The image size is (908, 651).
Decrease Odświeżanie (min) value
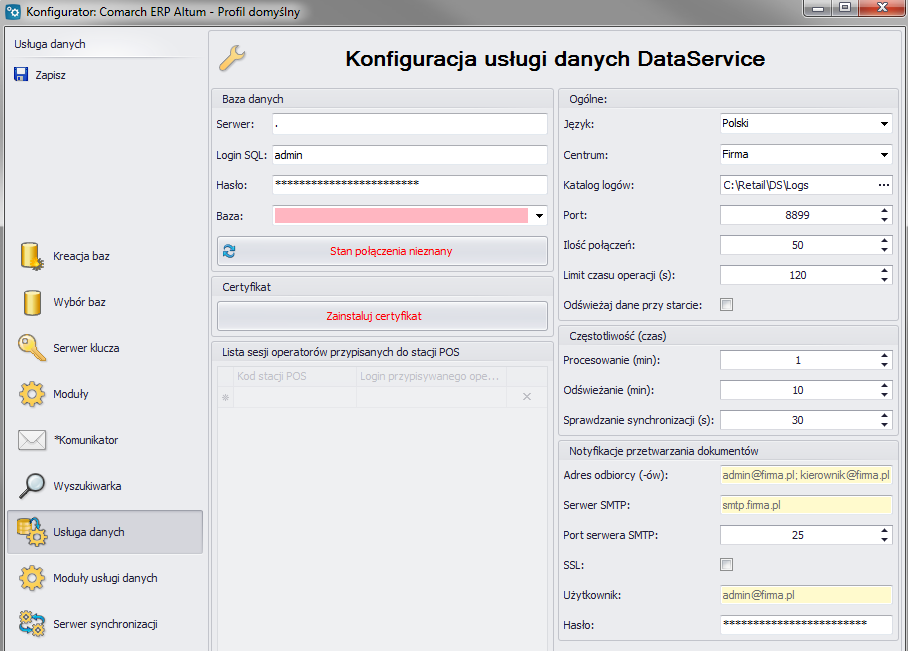[x=884, y=394]
